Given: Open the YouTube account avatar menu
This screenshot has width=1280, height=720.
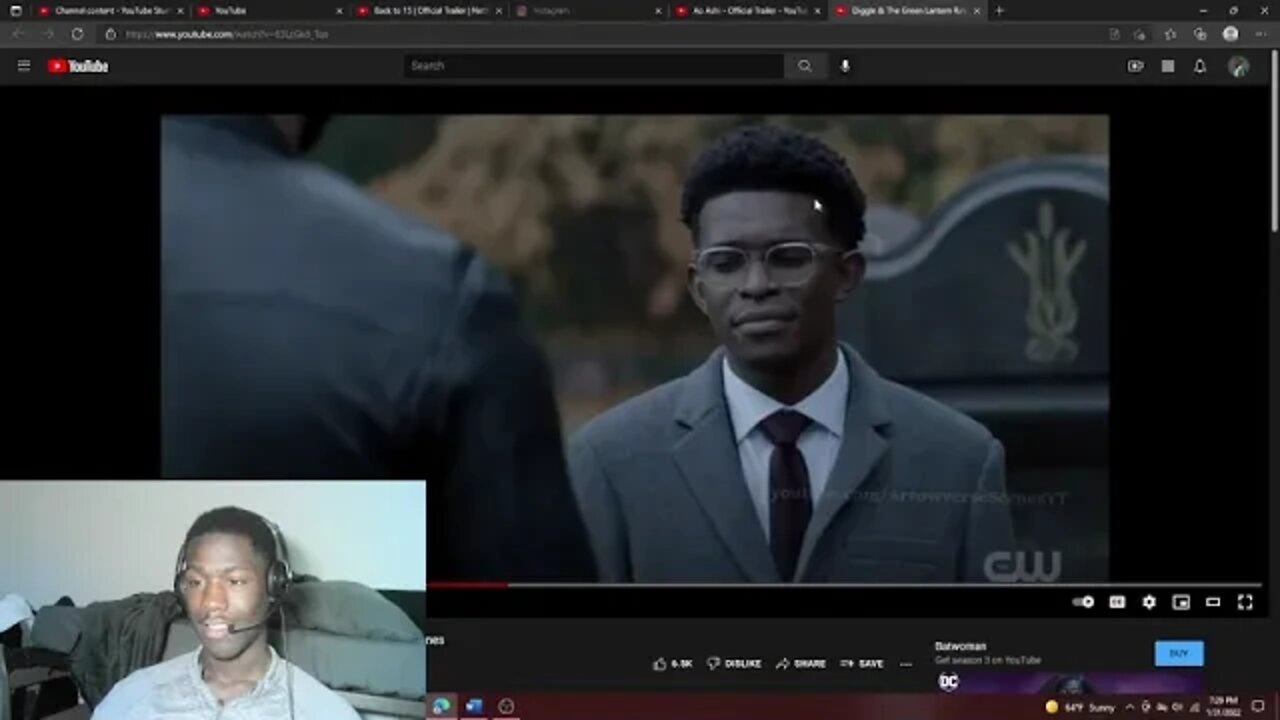Looking at the screenshot, I should [x=1239, y=66].
